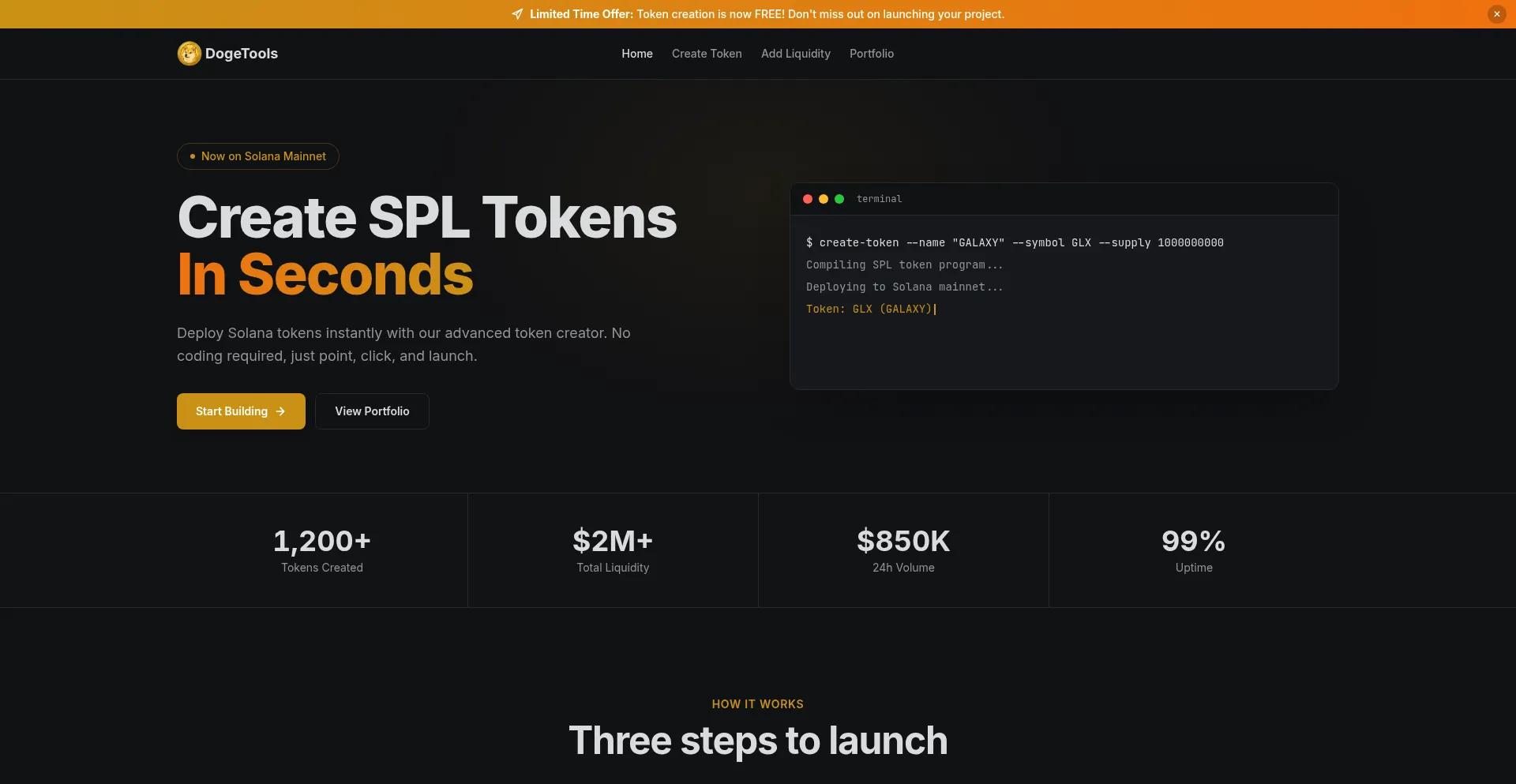Click the 'Deploy Solana tokens instantly' description
The width and height of the screenshot is (1516, 784).
(x=403, y=344)
